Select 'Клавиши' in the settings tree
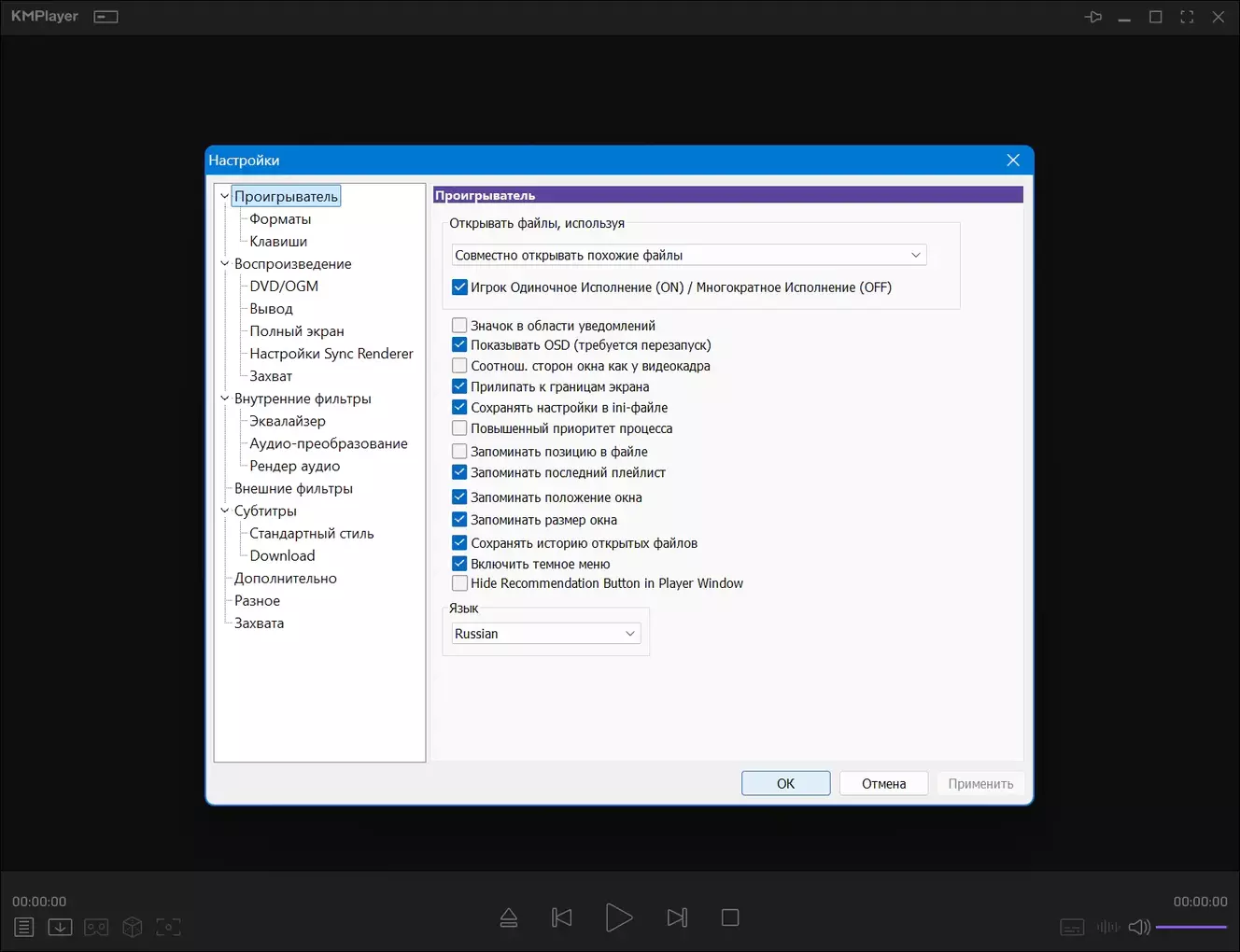This screenshot has width=1240, height=952. [x=277, y=242]
